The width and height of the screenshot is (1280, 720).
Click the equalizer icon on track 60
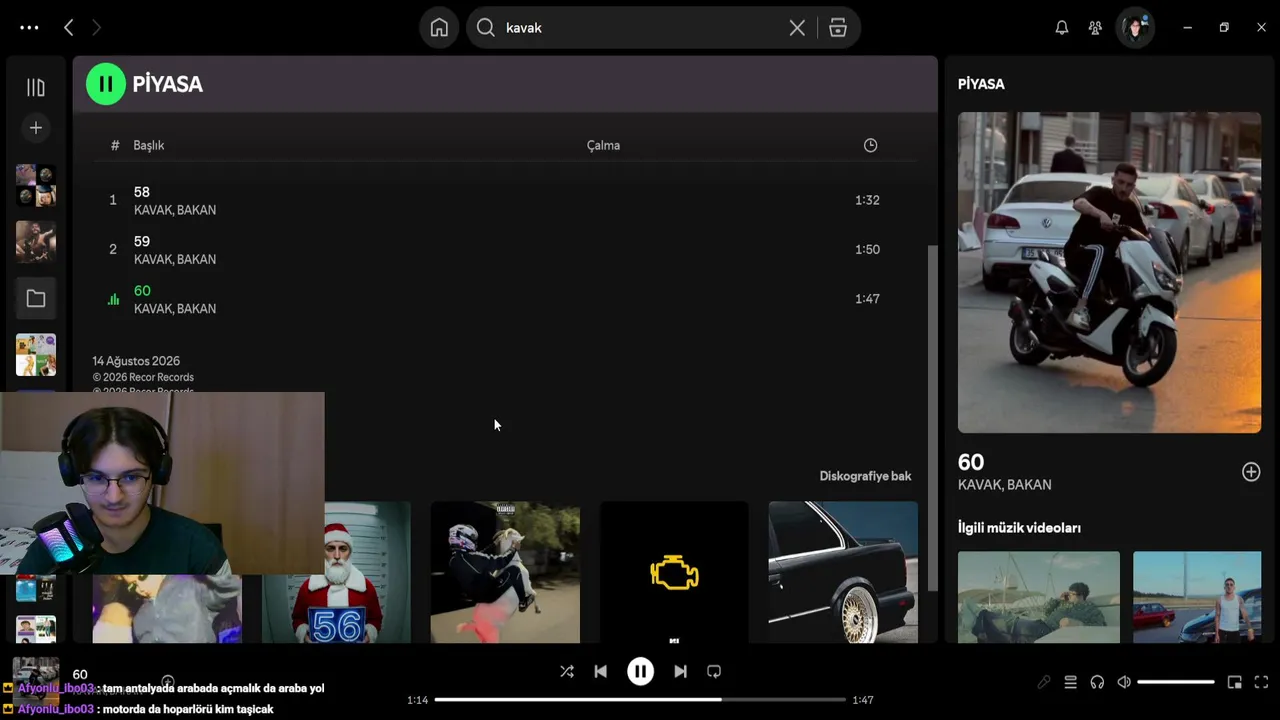(113, 299)
